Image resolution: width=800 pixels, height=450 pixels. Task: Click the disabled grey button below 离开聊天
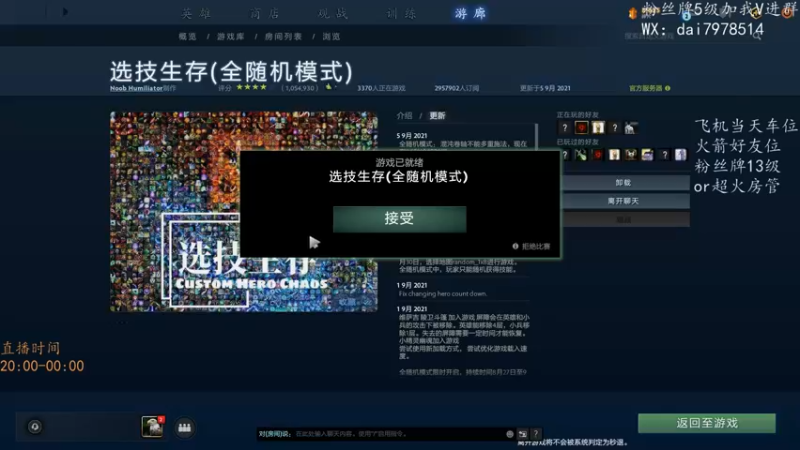[x=626, y=219]
